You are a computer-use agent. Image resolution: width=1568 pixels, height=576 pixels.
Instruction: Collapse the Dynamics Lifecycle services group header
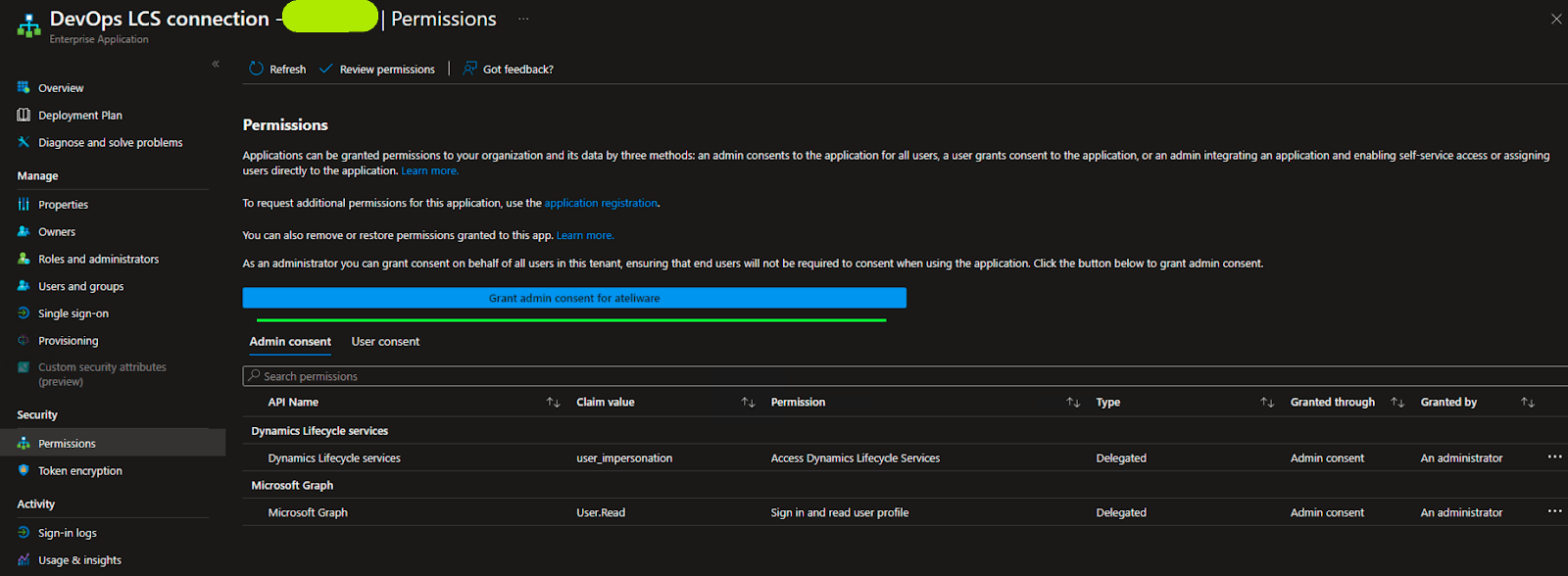pos(319,430)
